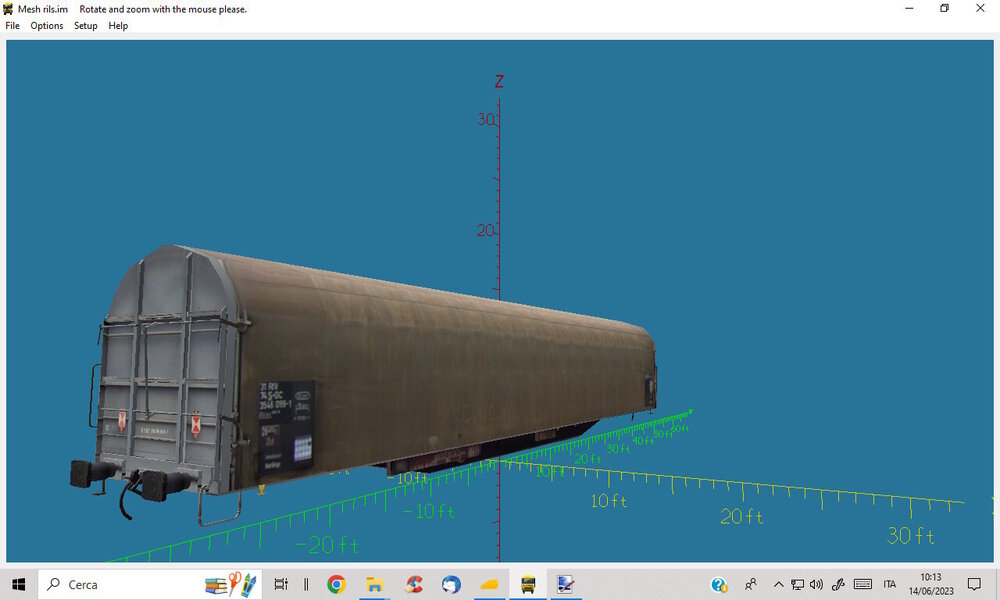Open the File menu
The image size is (1000, 600).
click(x=13, y=26)
